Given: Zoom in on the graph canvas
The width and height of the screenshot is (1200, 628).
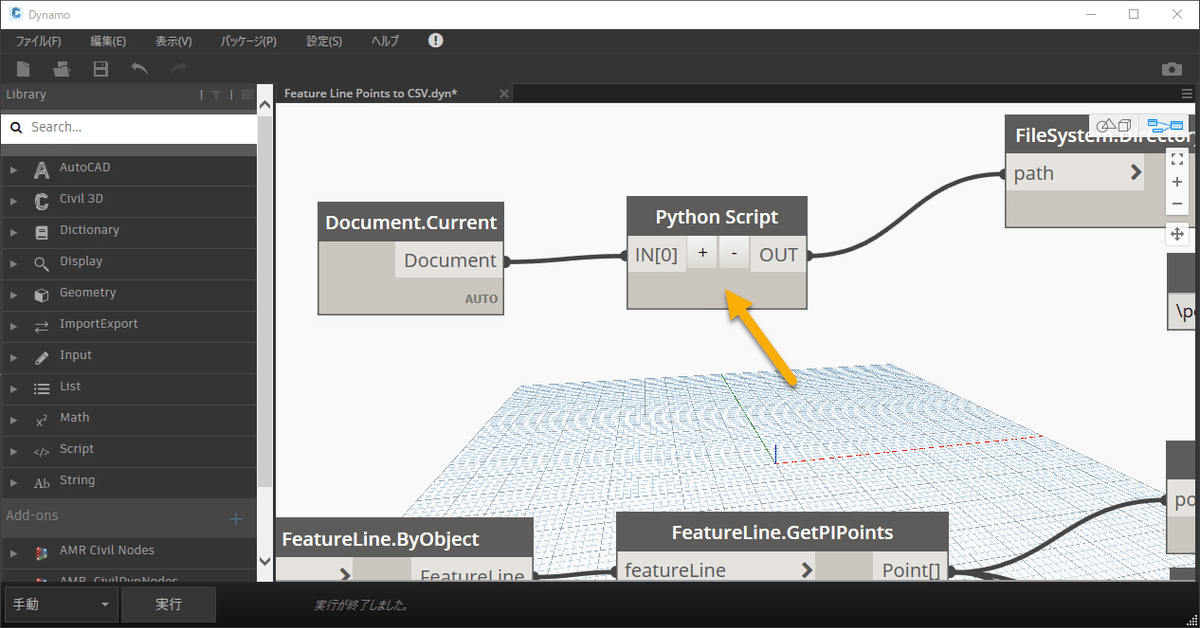Looking at the screenshot, I should (x=1177, y=182).
